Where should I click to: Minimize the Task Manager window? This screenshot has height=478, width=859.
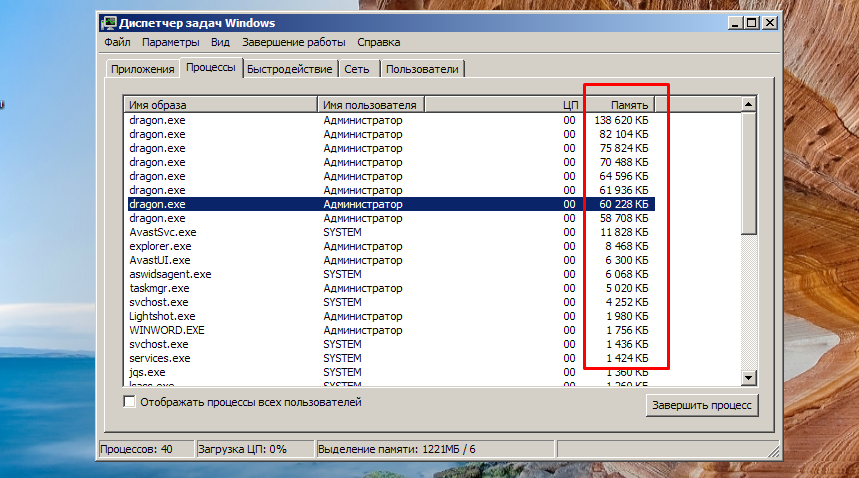735,23
